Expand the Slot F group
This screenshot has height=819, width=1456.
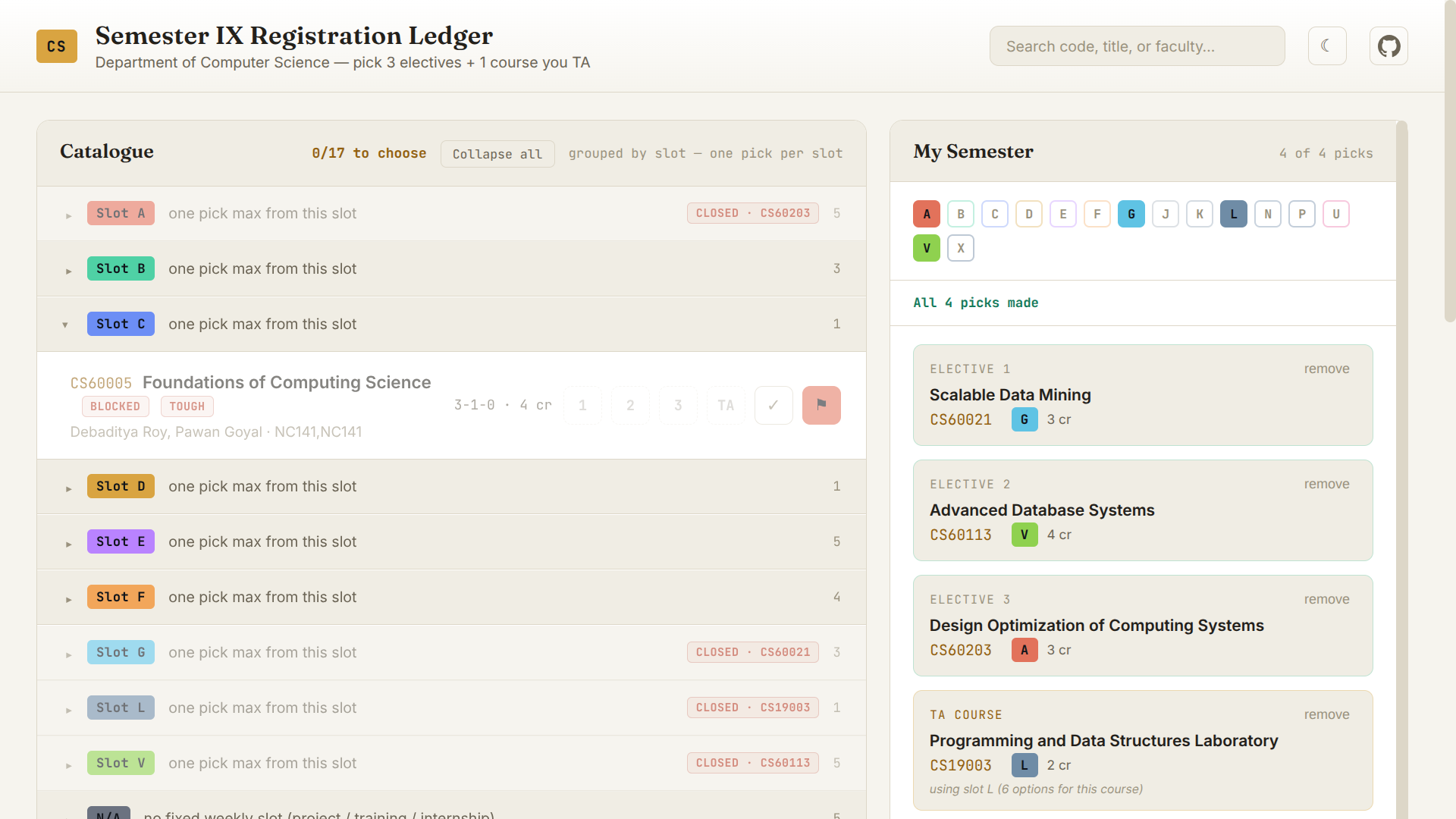(451, 598)
